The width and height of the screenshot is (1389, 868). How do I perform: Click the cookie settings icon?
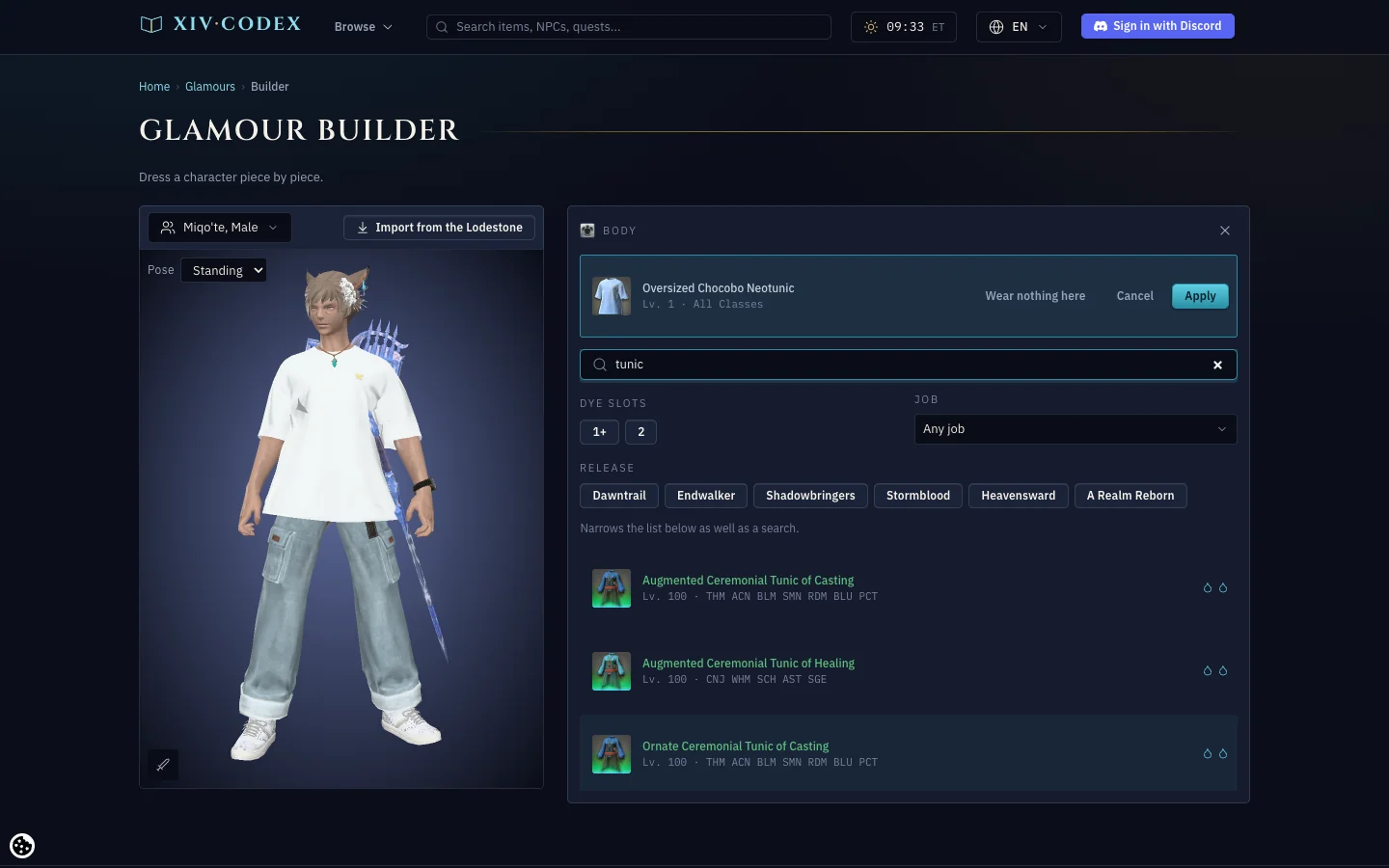click(x=22, y=846)
